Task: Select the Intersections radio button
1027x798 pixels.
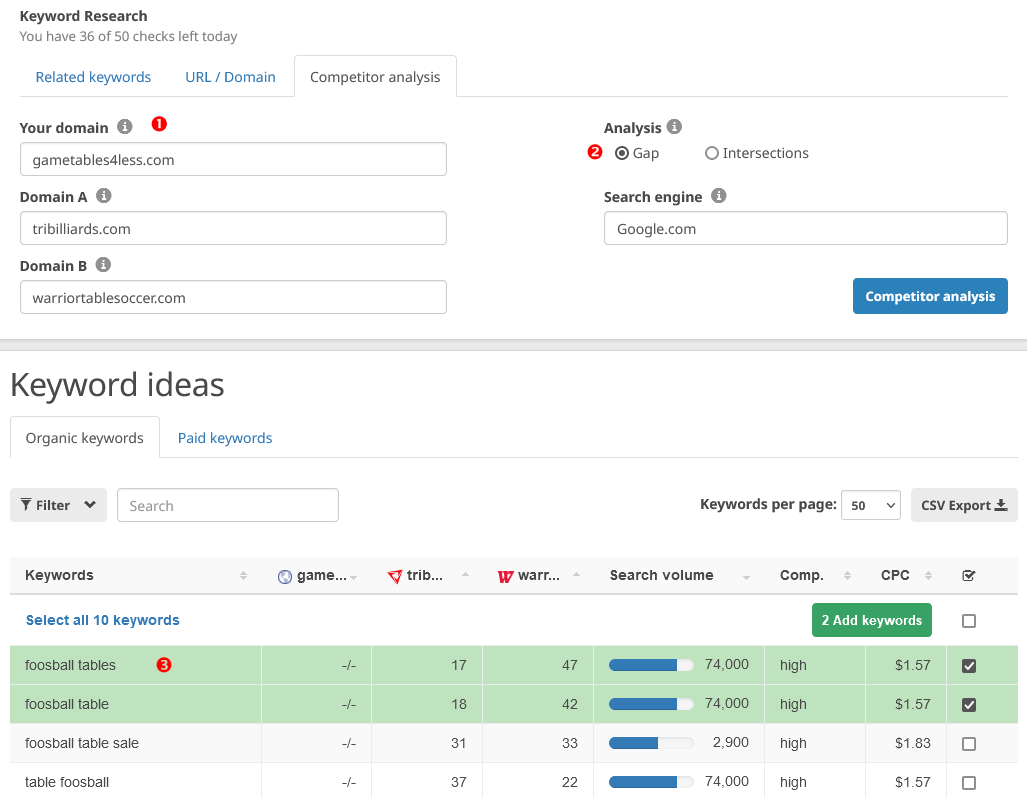Action: [711, 153]
